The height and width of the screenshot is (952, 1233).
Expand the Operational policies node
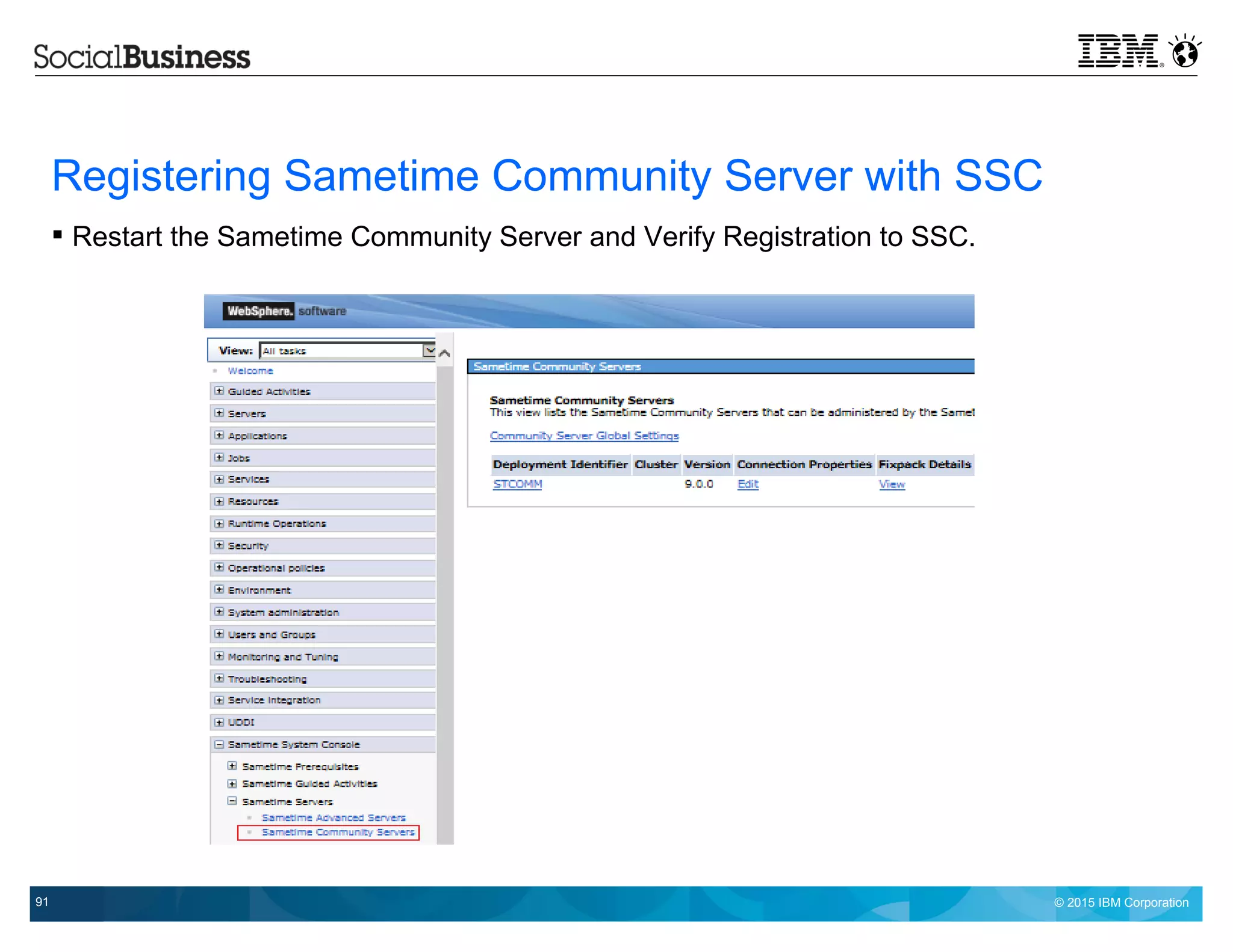219,567
